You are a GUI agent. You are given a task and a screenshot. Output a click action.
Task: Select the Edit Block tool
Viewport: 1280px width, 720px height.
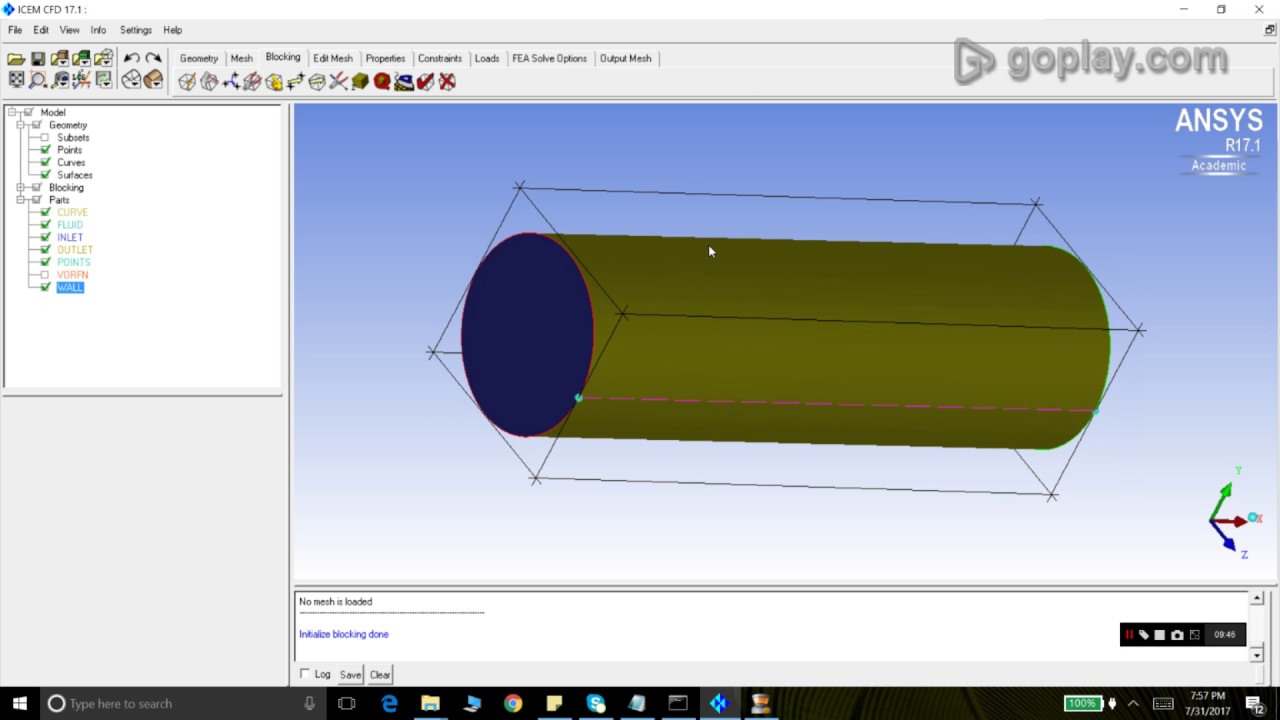pyautogui.click(x=252, y=82)
